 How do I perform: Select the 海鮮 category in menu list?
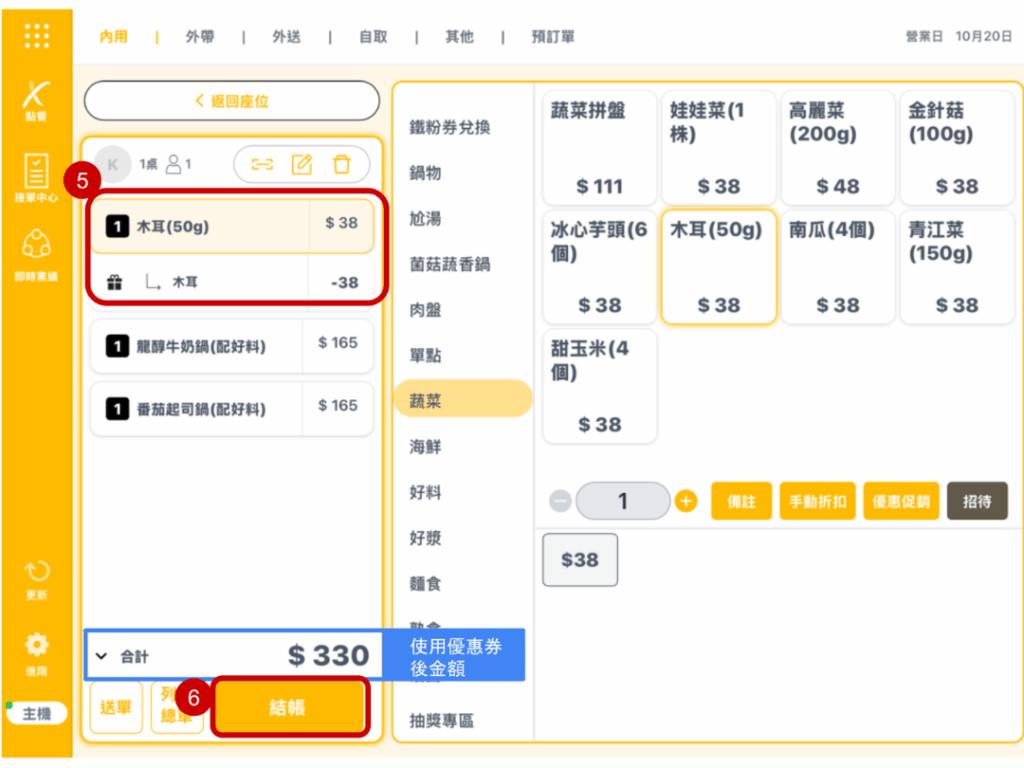pyautogui.click(x=426, y=447)
